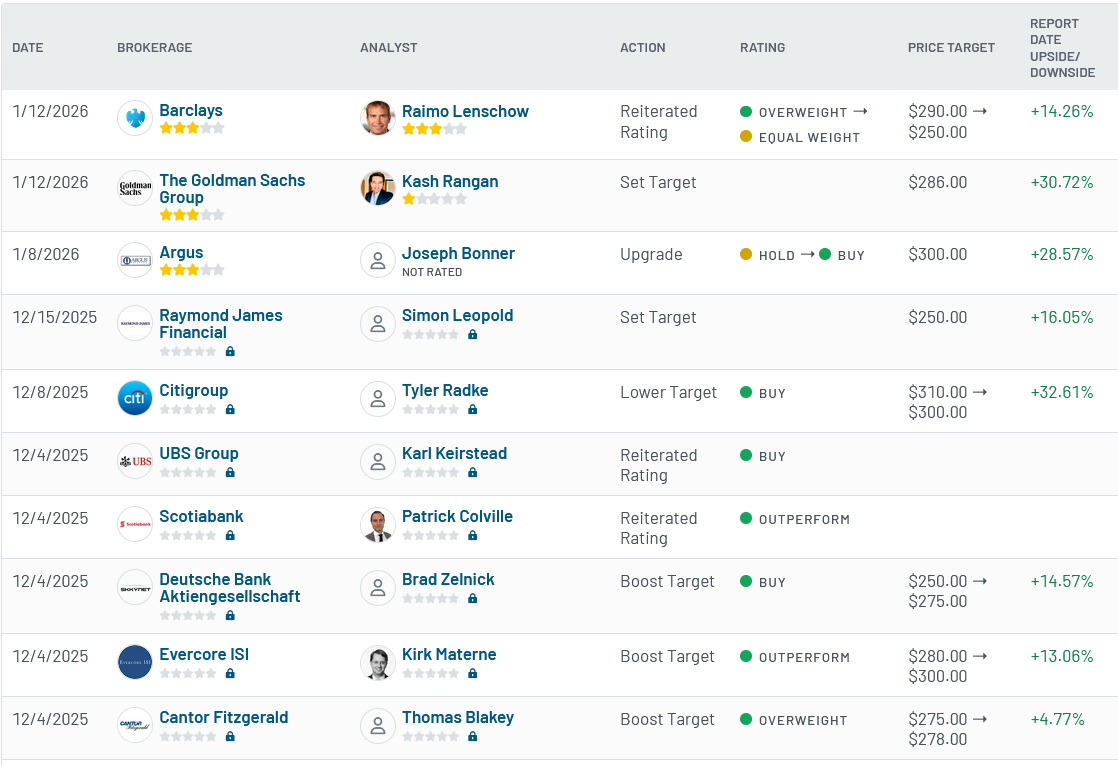Open analyst Tyler Radke's page
The image size is (1118, 766).
coord(445,390)
